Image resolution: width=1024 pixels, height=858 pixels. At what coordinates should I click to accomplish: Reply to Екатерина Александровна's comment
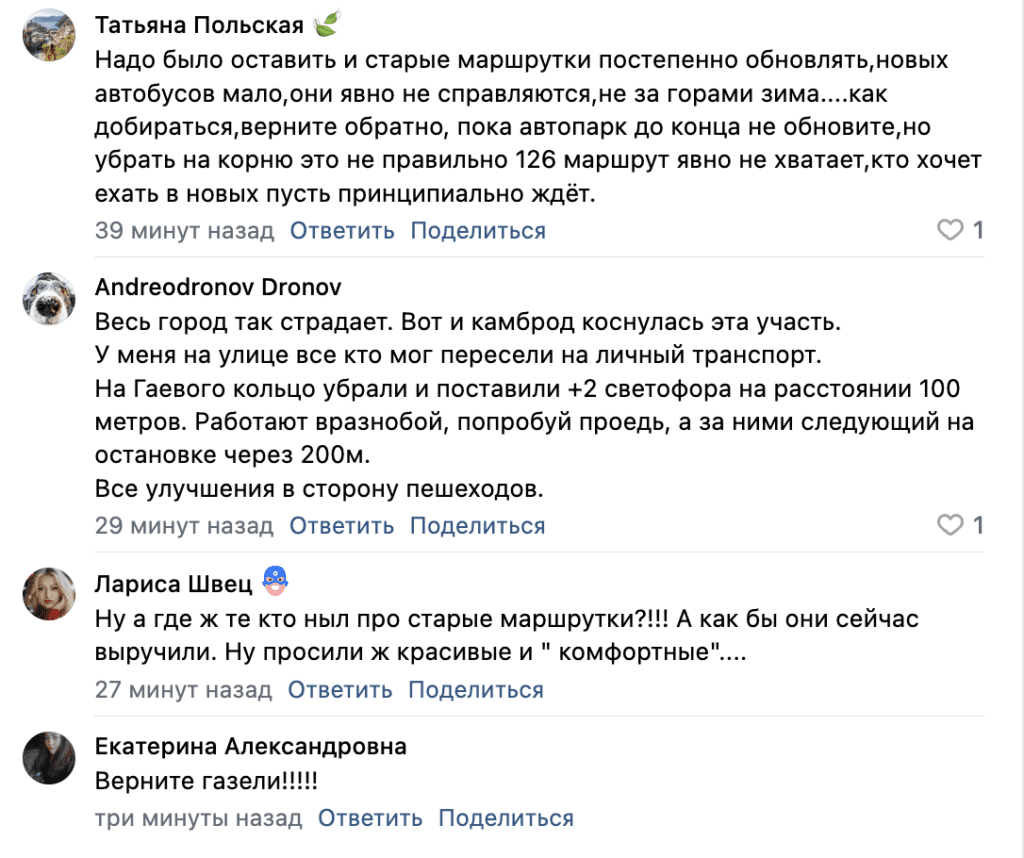(x=370, y=818)
